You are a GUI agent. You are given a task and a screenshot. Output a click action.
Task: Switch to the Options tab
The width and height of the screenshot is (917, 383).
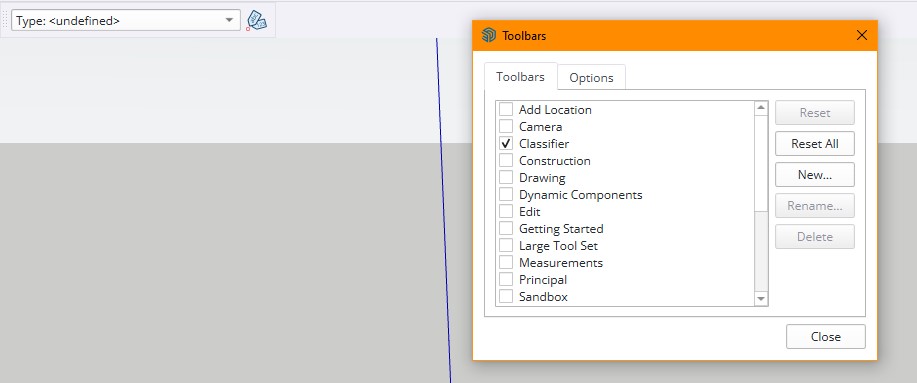click(x=591, y=78)
